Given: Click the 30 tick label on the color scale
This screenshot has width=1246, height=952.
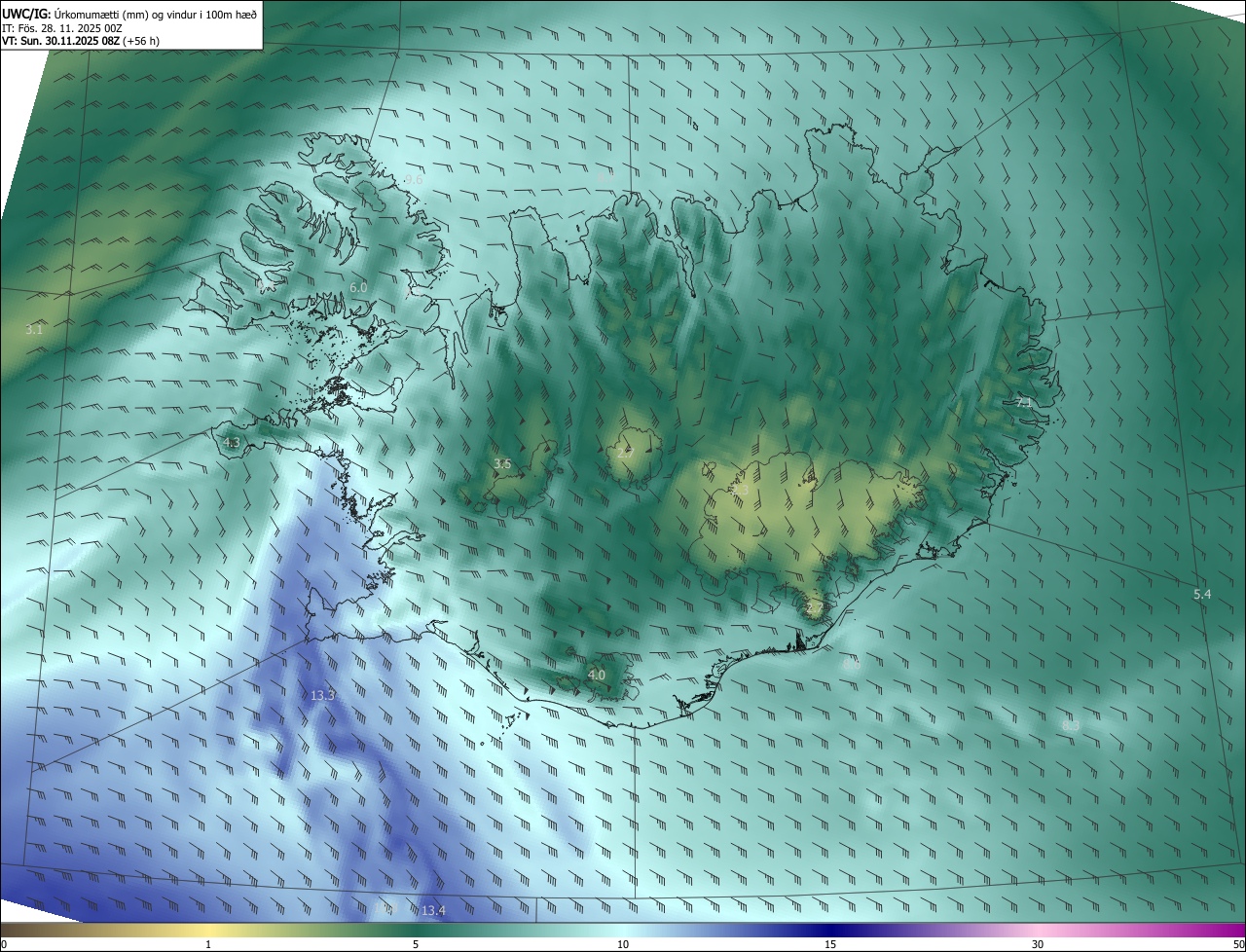Looking at the screenshot, I should tap(1038, 944).
